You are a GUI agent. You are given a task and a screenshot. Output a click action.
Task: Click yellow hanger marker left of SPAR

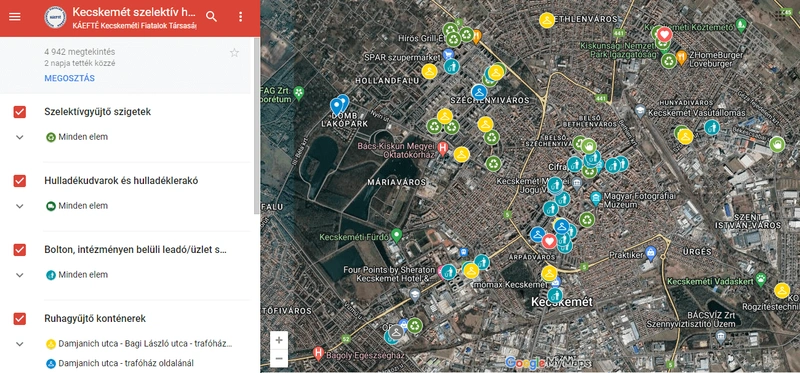(x=430, y=71)
